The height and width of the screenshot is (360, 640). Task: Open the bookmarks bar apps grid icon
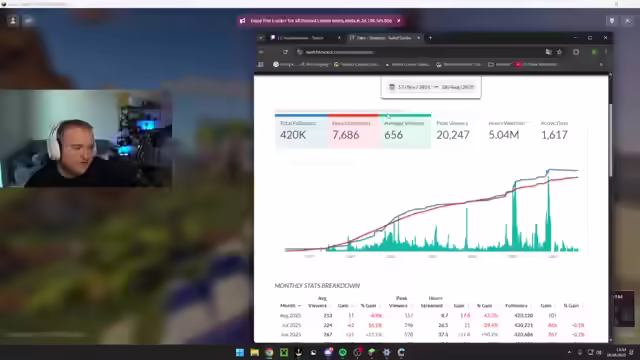(261, 64)
